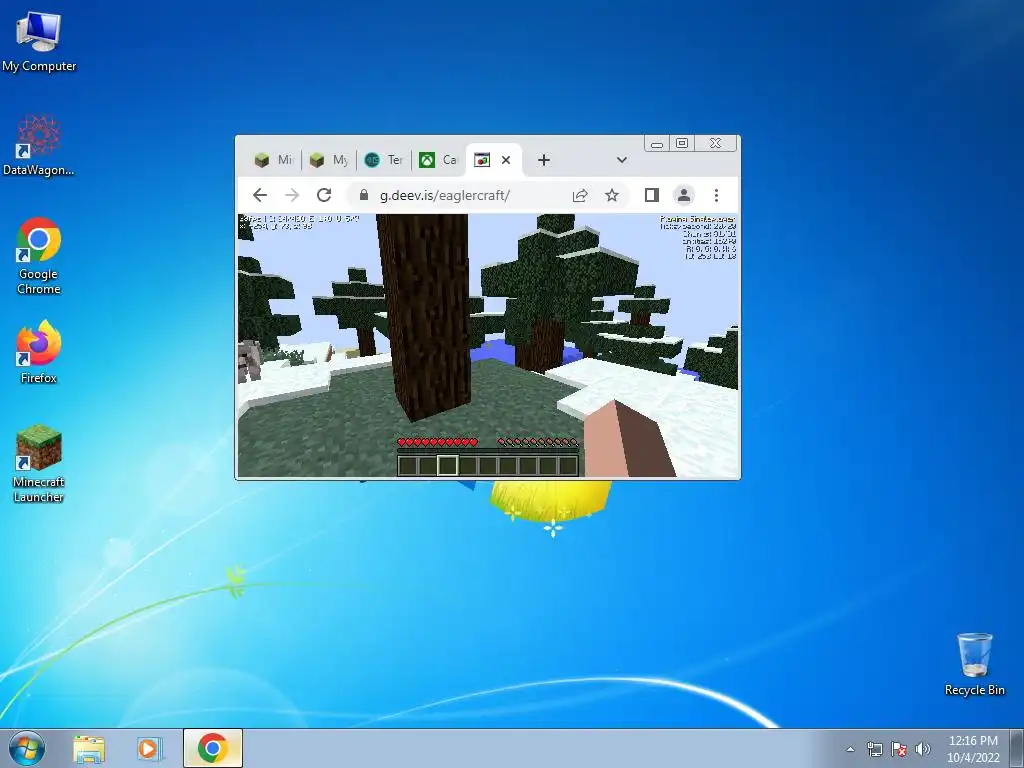Go forward in Chrome
Screen dimensions: 1024x768
[x=292, y=195]
